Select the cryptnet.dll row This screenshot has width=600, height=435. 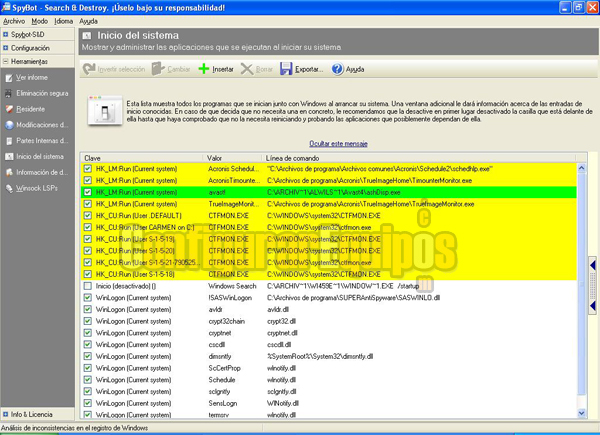[329, 333]
